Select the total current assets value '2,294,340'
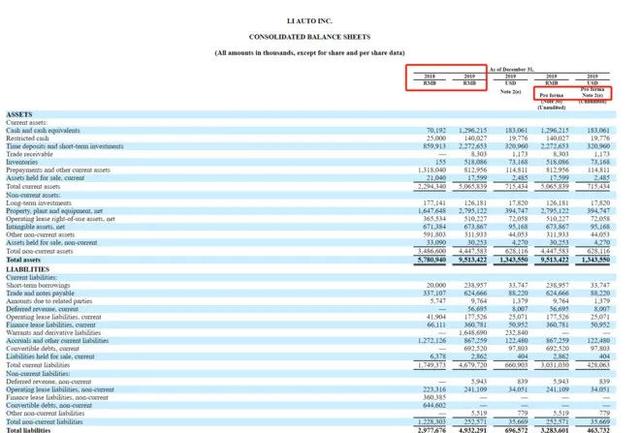 click(432, 186)
